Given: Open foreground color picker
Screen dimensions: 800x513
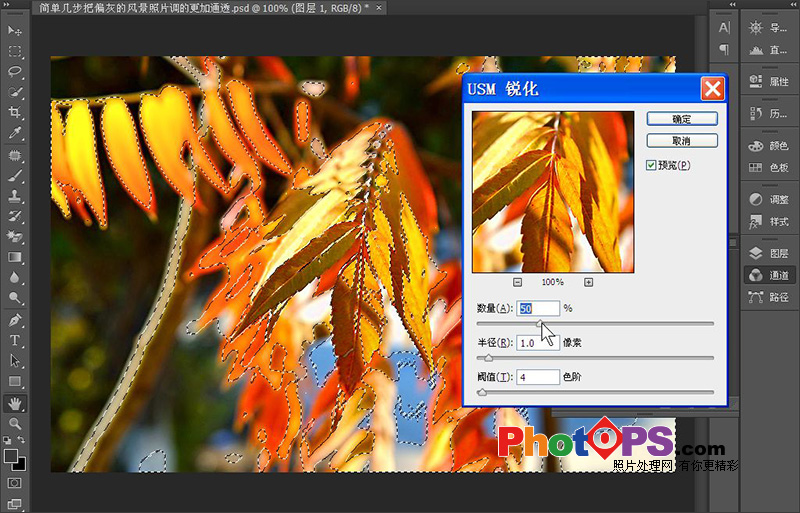Looking at the screenshot, I should [10, 455].
